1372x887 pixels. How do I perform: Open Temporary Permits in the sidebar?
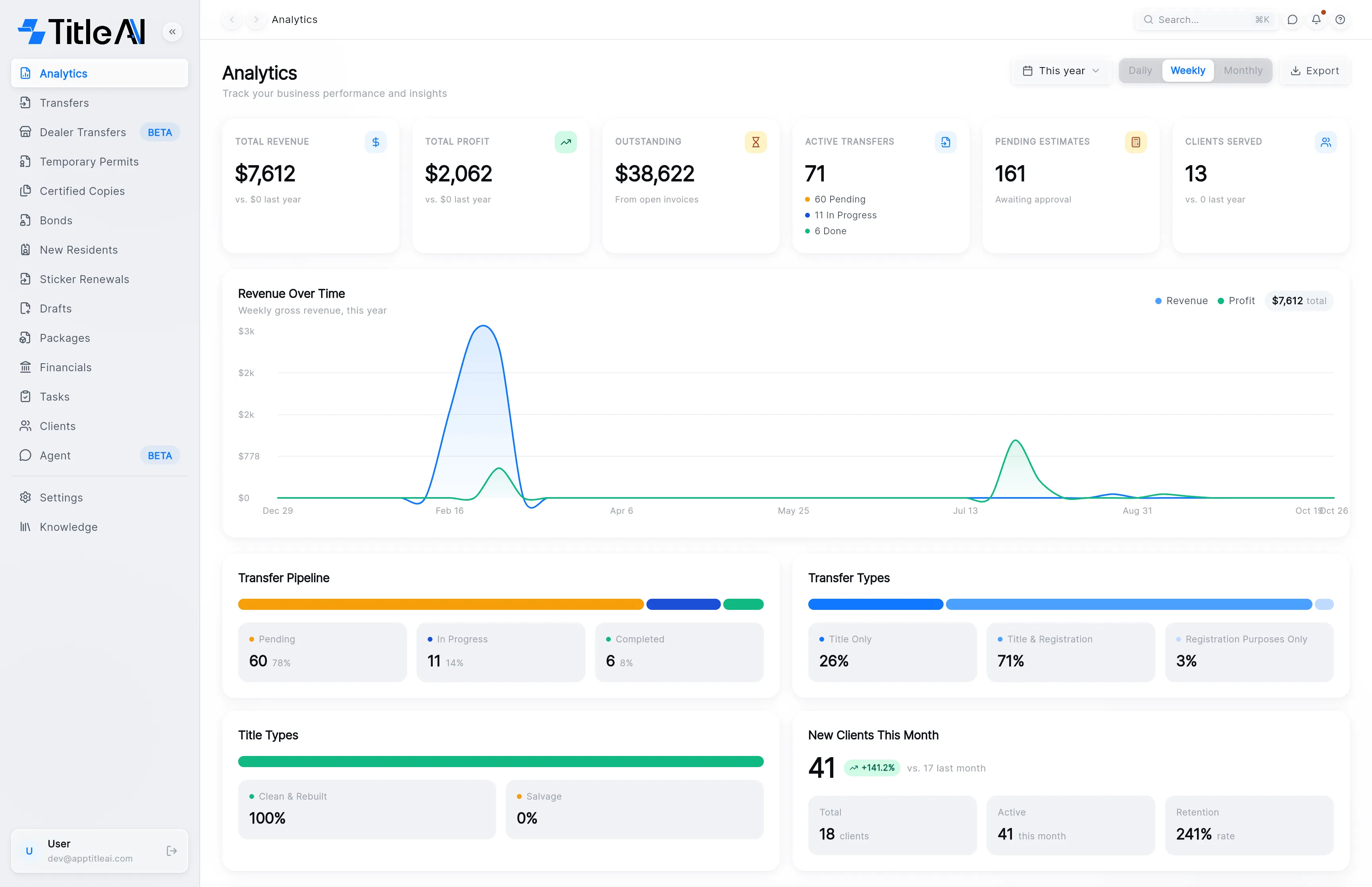tap(100, 162)
